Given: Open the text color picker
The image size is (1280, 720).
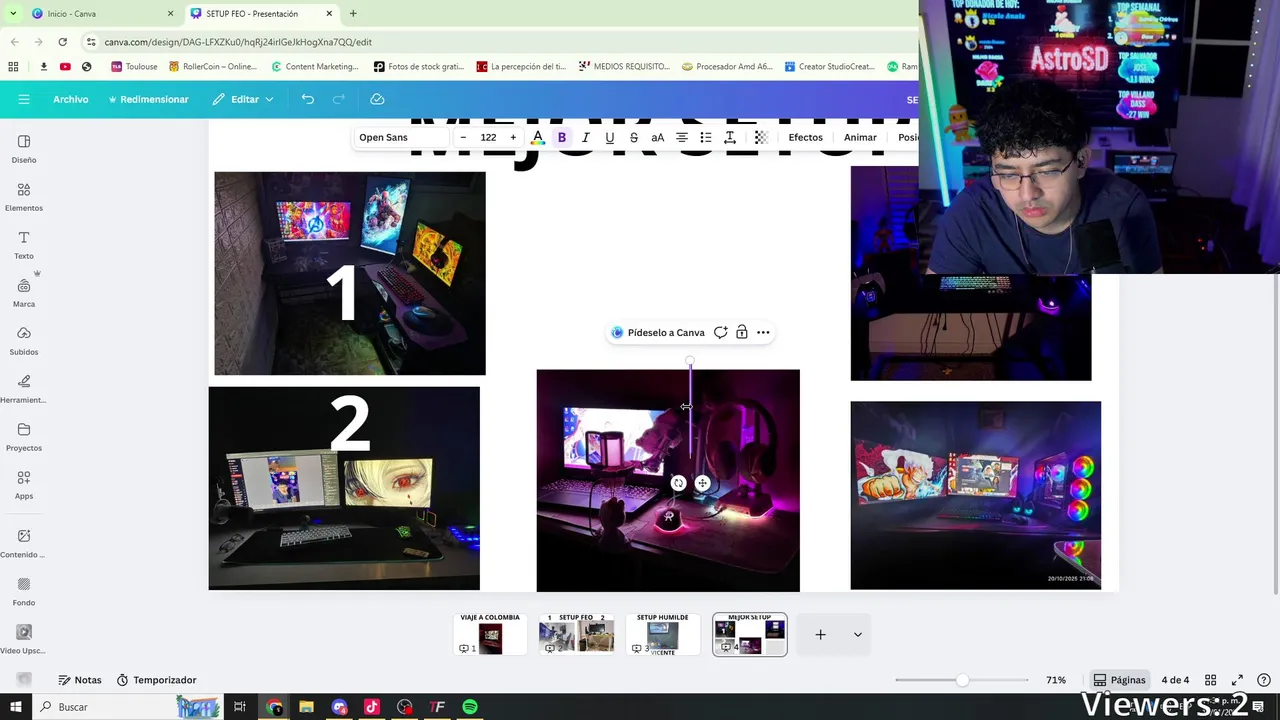Looking at the screenshot, I should click(x=538, y=137).
